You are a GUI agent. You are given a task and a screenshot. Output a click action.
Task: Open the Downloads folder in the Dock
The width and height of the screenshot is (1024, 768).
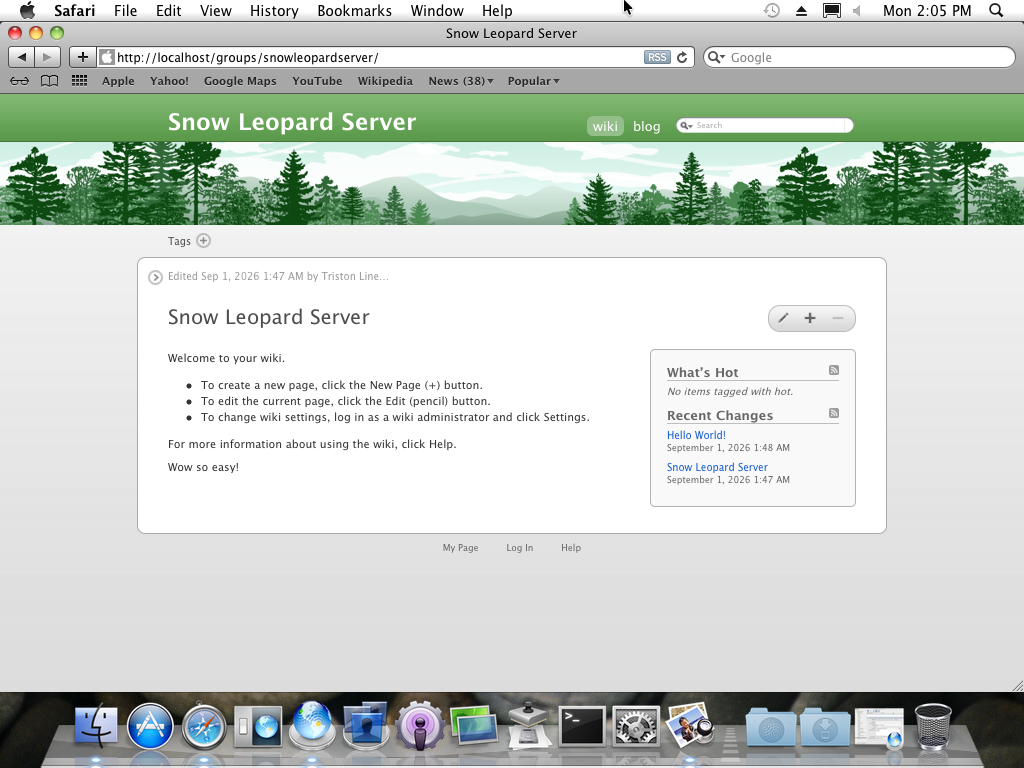[825, 727]
